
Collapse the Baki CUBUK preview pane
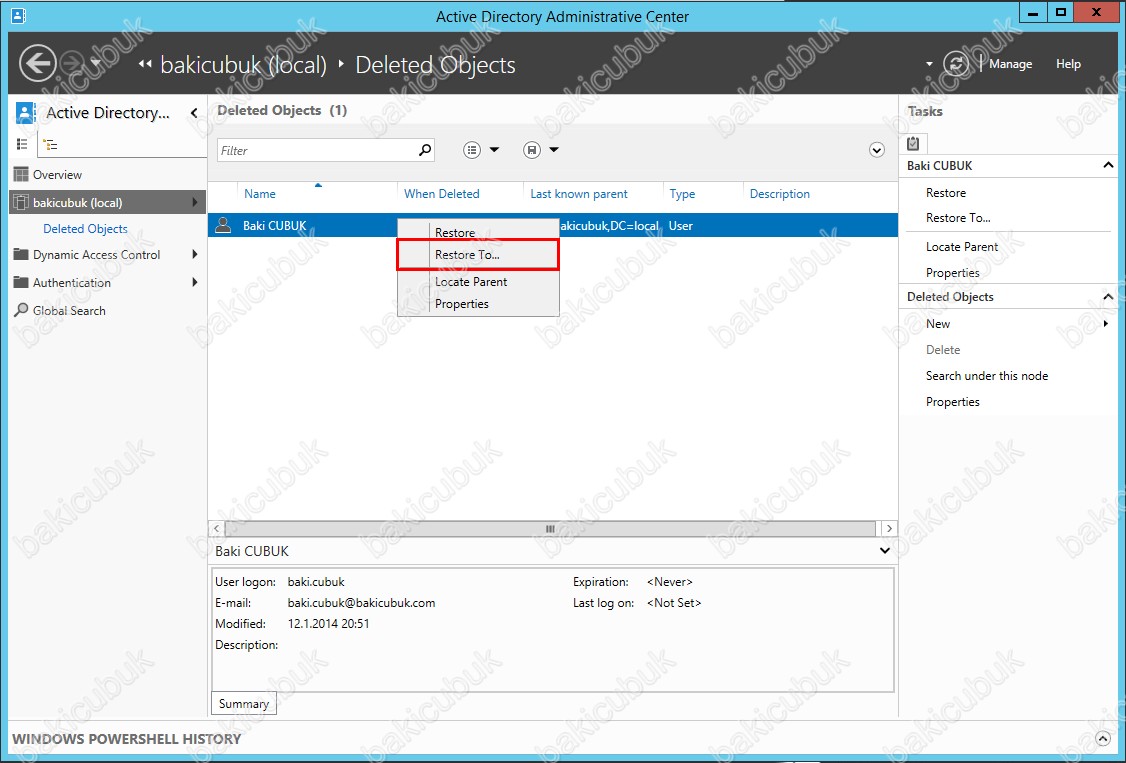tap(885, 551)
